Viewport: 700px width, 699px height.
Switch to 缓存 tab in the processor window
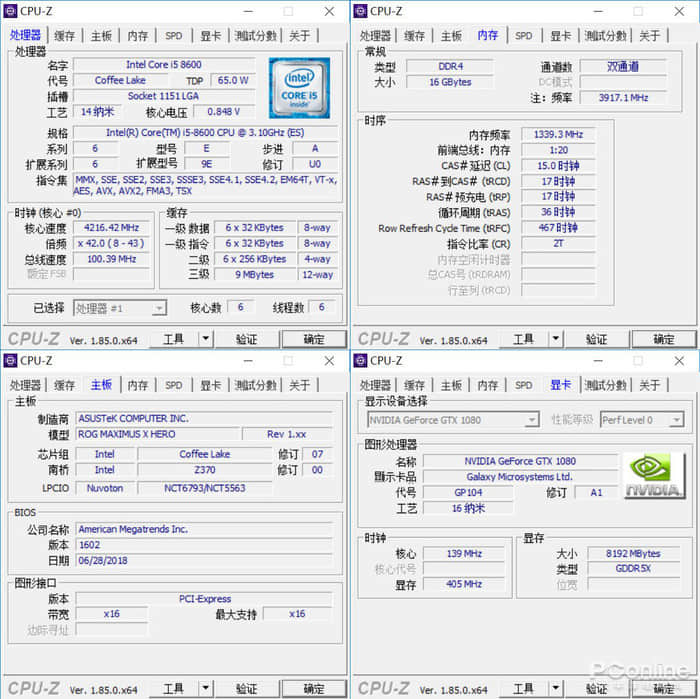(x=64, y=36)
